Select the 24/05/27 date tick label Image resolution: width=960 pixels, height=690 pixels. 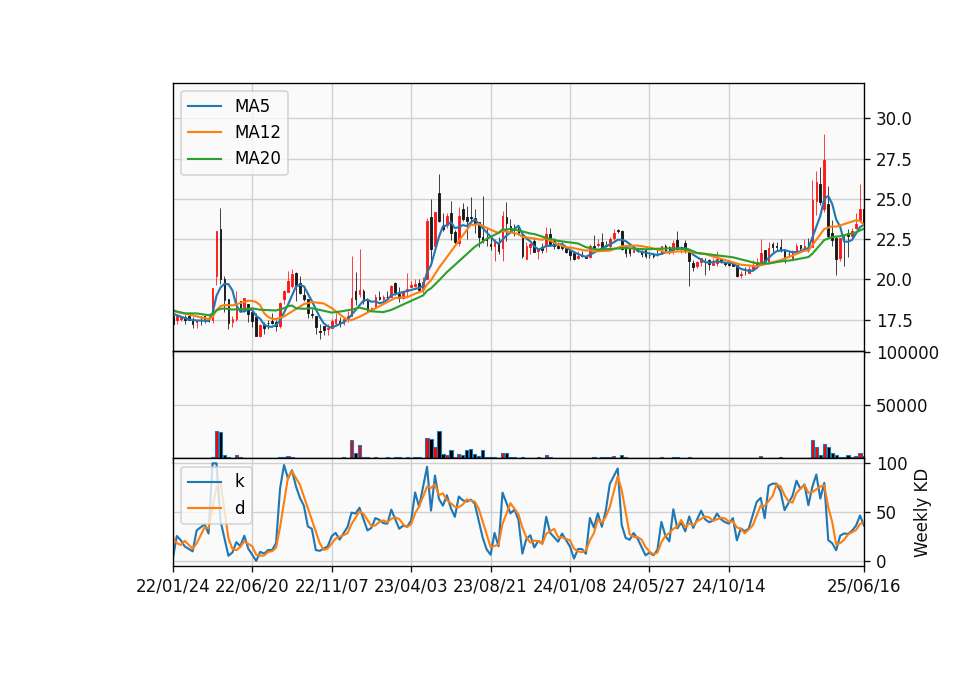pyautogui.click(x=649, y=587)
